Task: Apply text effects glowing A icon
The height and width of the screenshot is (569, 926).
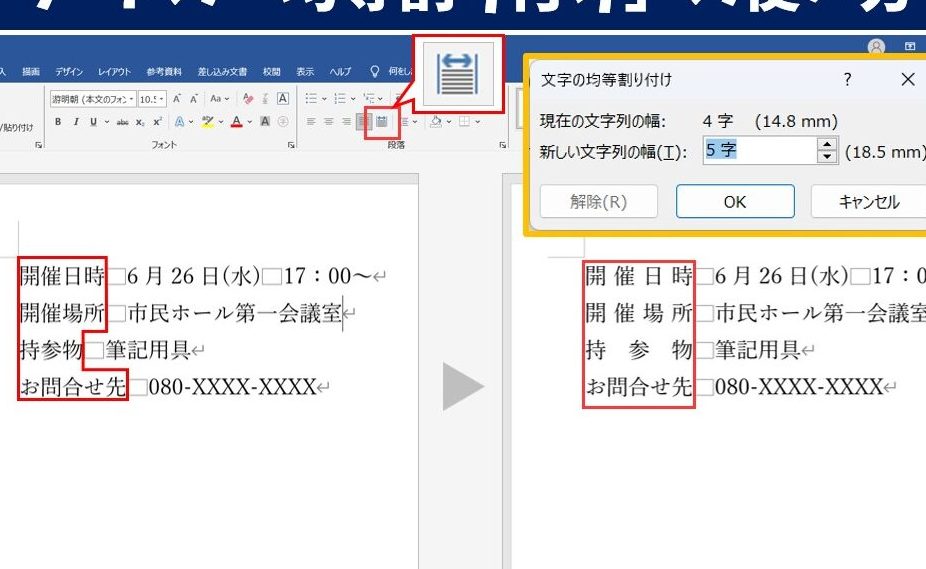Action: pos(179,122)
